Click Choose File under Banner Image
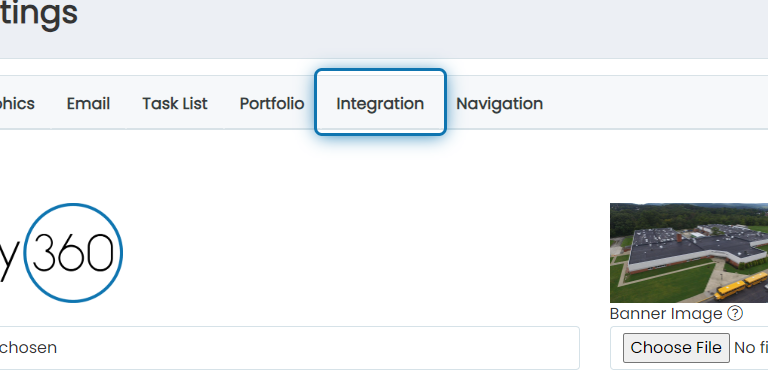The image size is (768, 377). pos(676,348)
